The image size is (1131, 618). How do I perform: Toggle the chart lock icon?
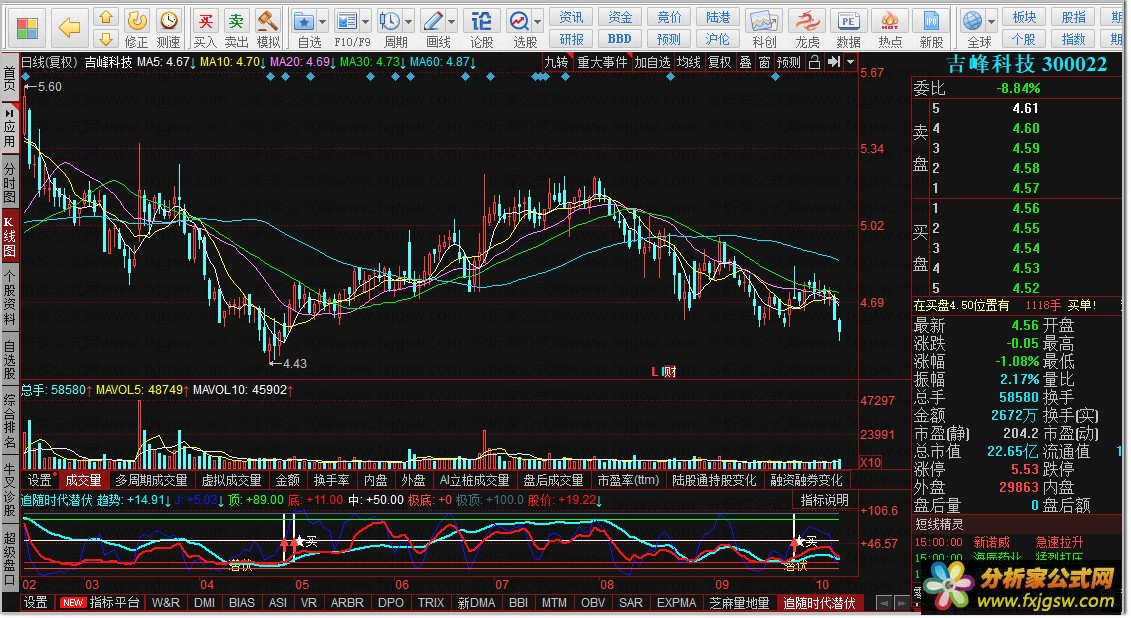pyautogui.click(x=814, y=62)
